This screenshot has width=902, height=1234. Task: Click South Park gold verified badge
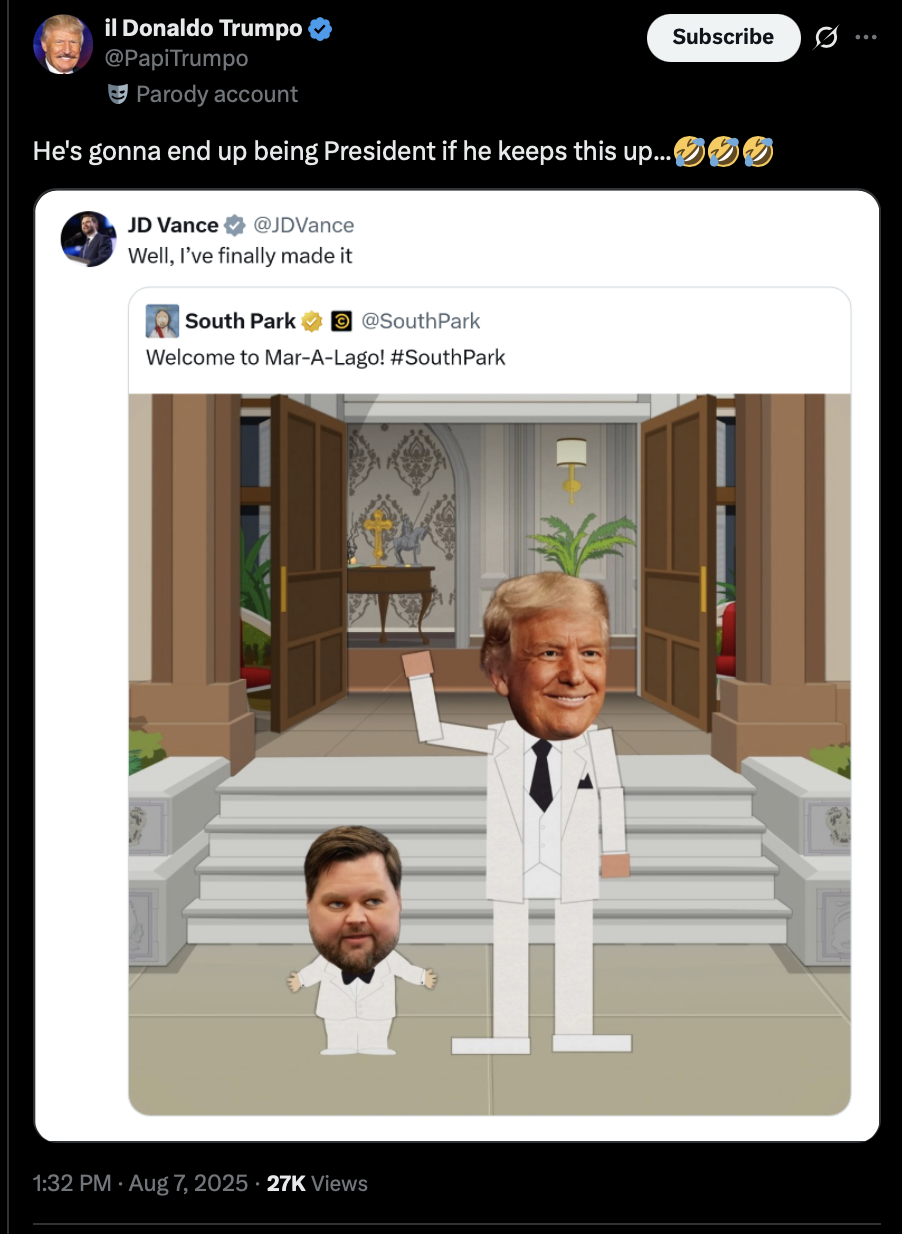coord(312,321)
